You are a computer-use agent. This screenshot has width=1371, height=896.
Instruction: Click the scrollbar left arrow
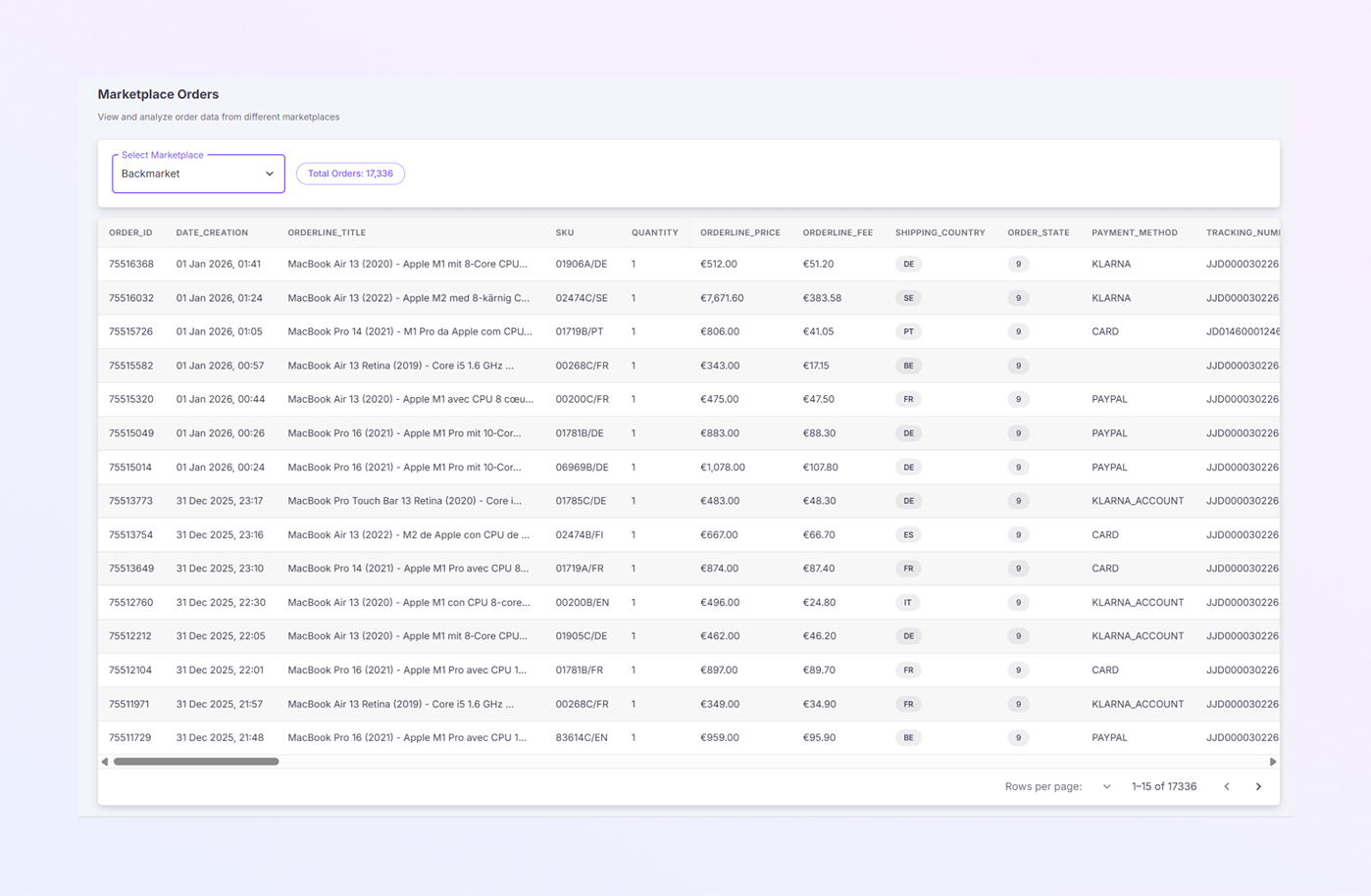[x=105, y=762]
